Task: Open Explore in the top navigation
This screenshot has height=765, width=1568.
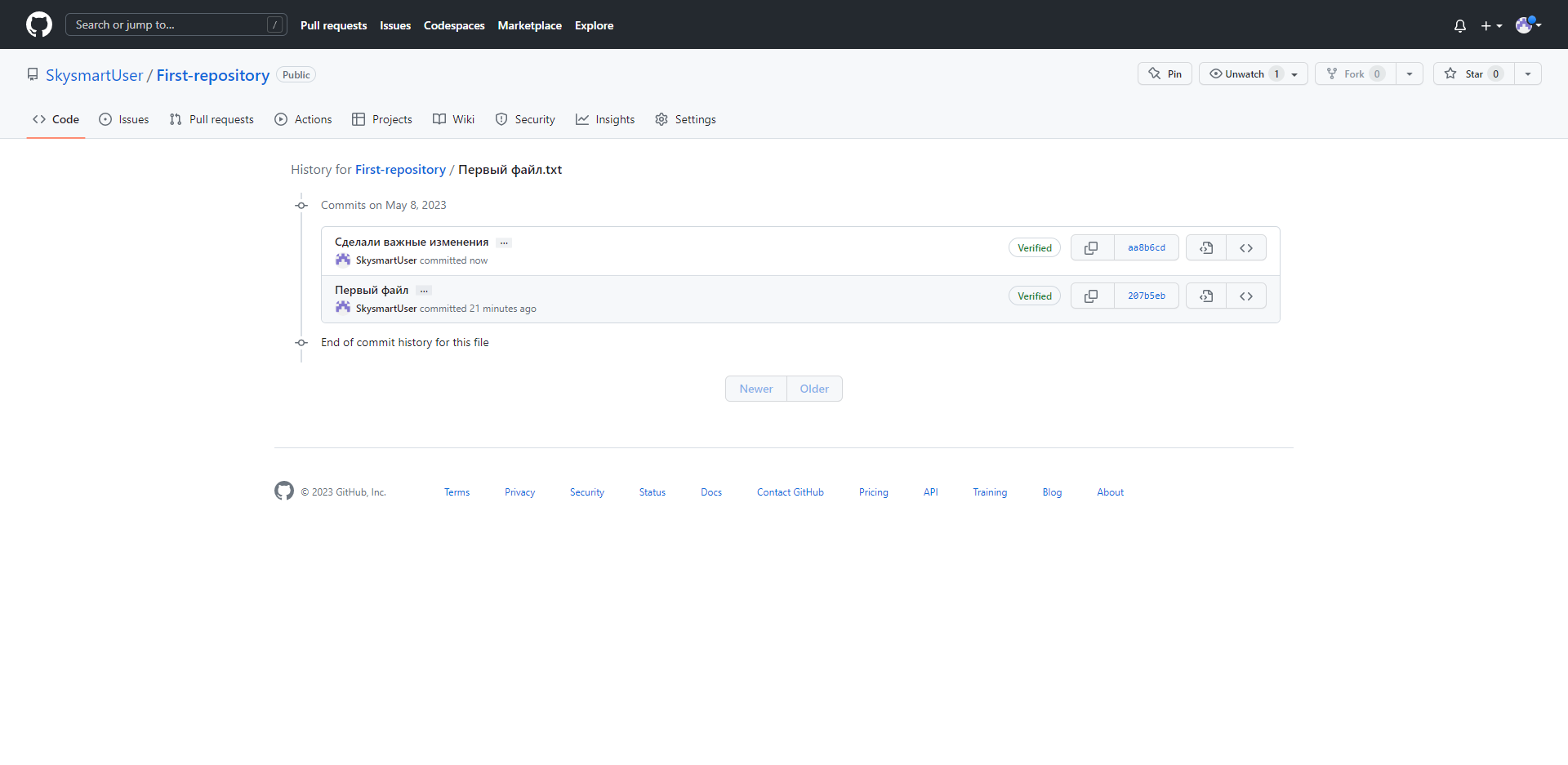Action: click(594, 25)
